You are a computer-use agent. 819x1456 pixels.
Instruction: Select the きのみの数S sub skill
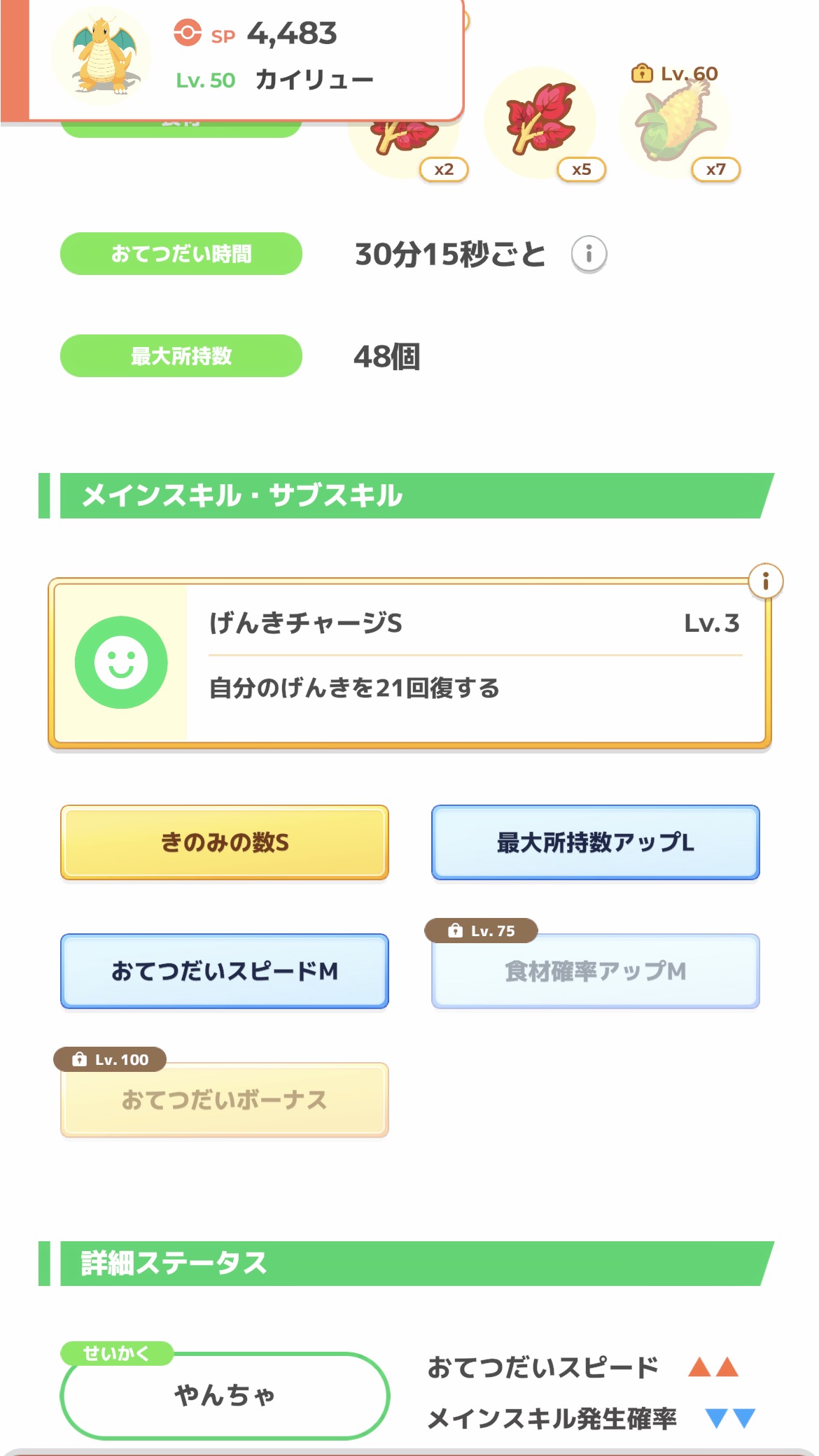pos(225,842)
